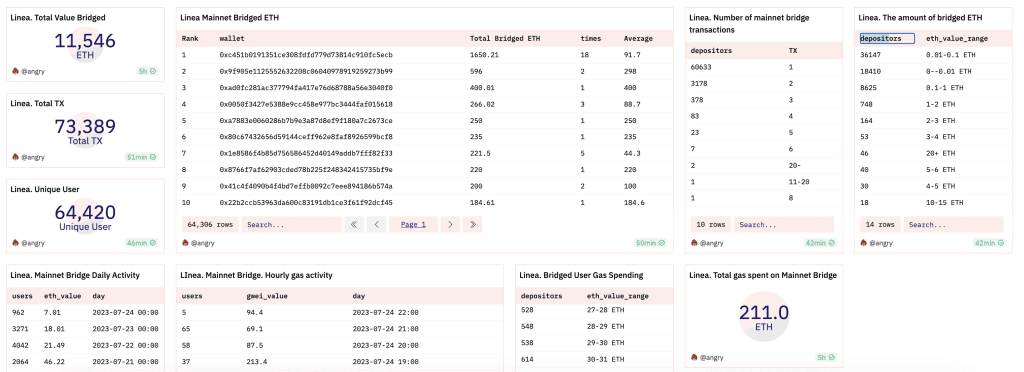Sort by the times column header
1024x372 pixels.
coord(590,39)
